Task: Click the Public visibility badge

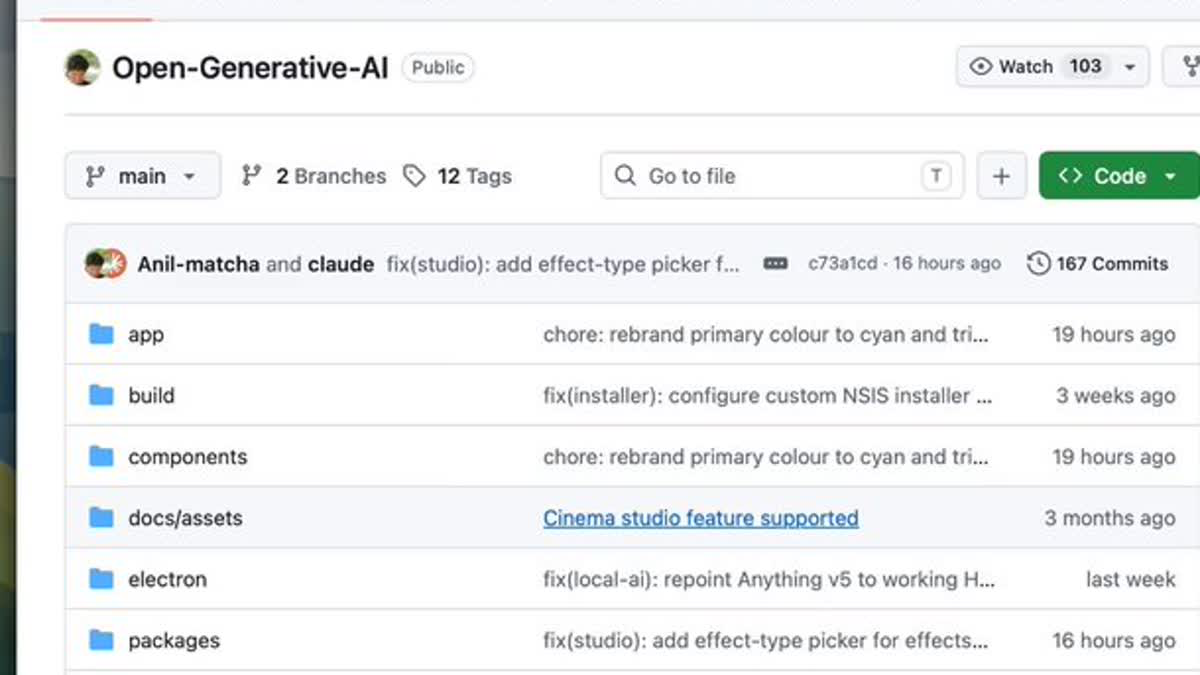Action: 438,67
